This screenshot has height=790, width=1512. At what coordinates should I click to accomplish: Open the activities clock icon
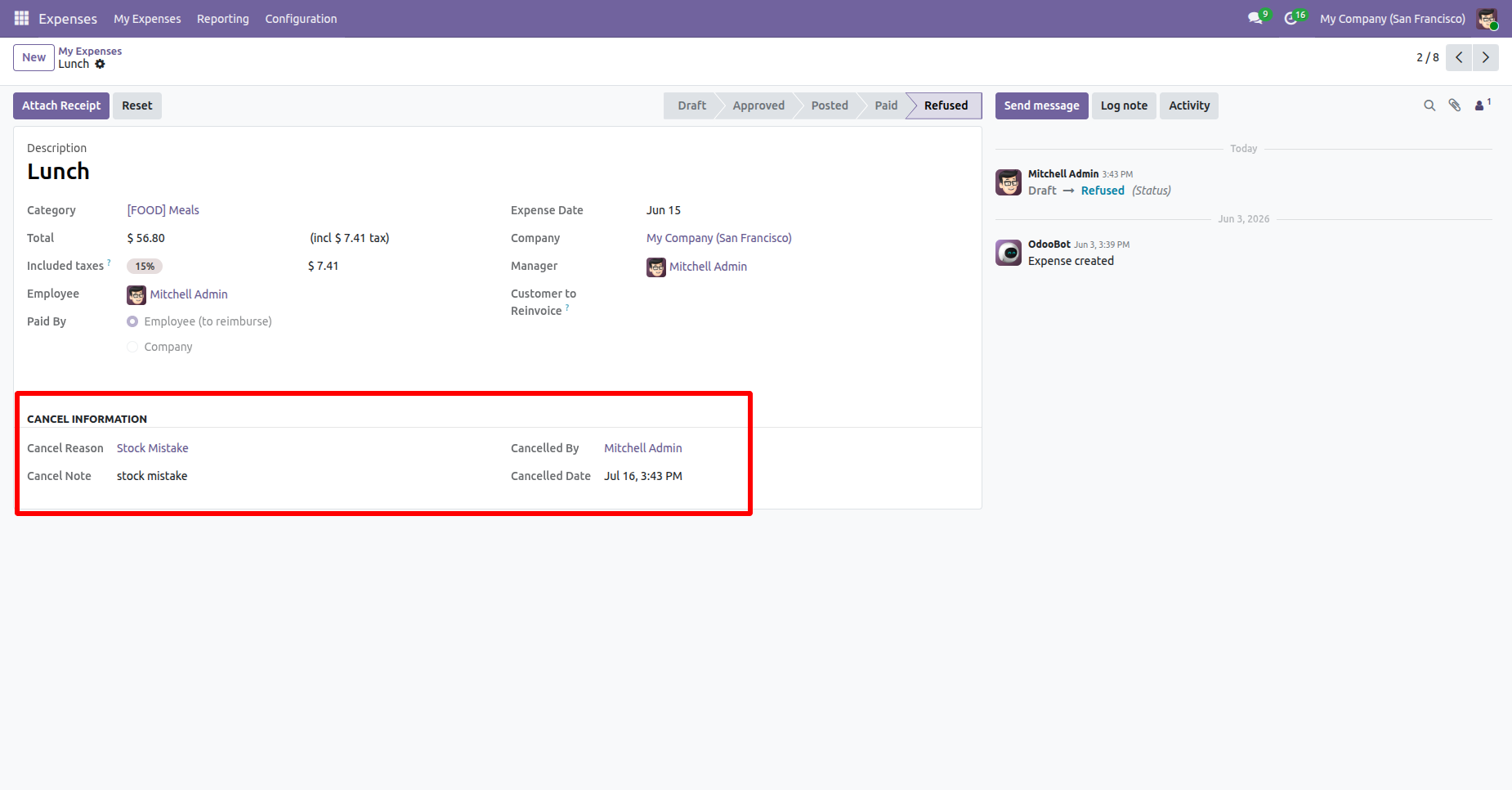coord(1291,18)
